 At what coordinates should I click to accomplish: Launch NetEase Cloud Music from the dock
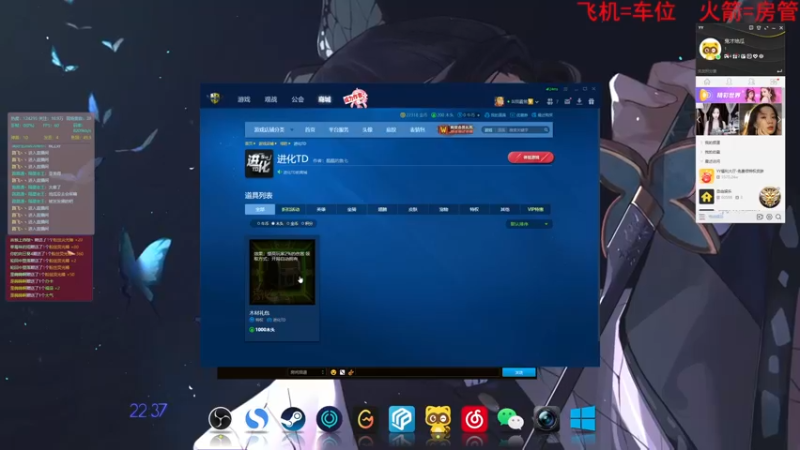pos(474,419)
